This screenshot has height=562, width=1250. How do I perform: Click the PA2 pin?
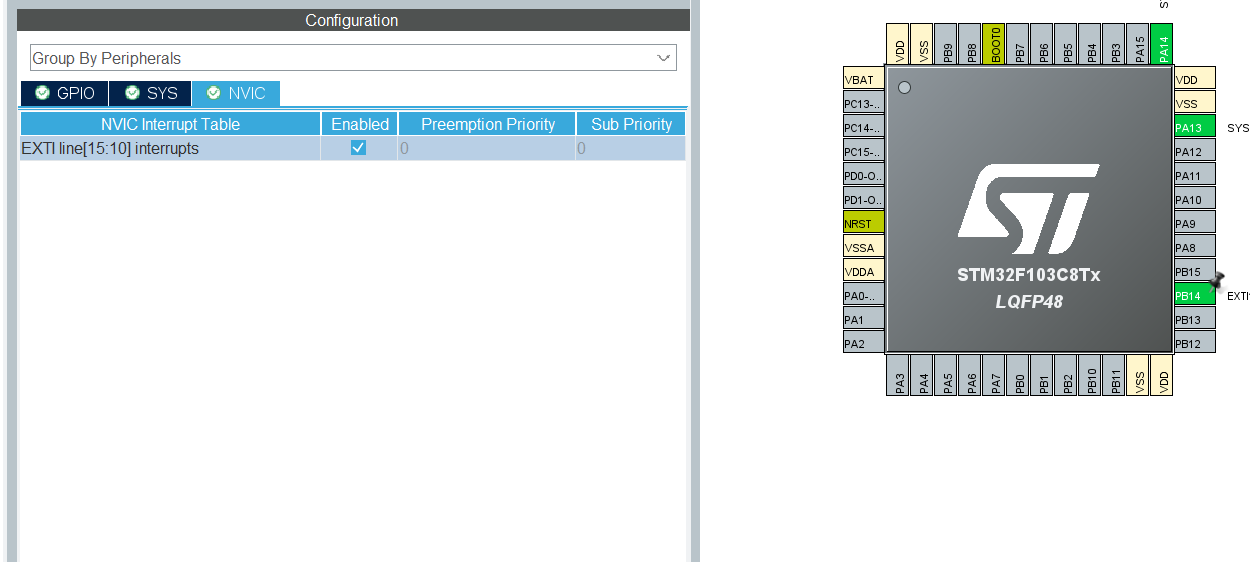tap(864, 343)
